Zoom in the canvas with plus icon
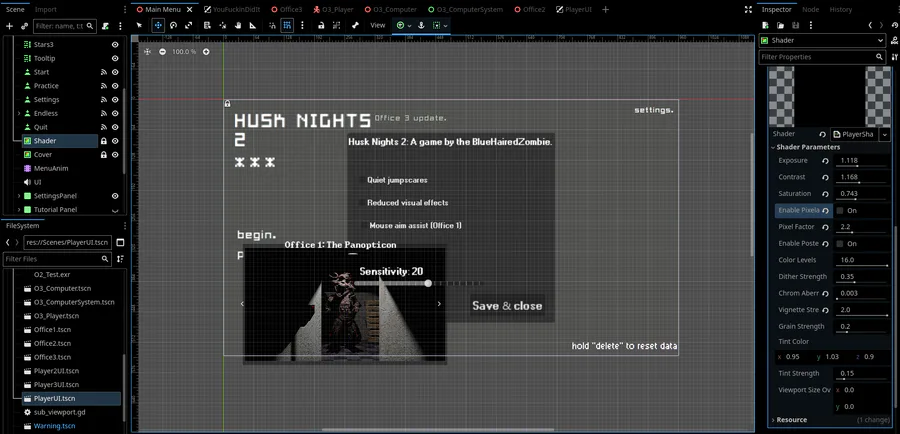This screenshot has height=434, width=900. pyautogui.click(x=206, y=52)
